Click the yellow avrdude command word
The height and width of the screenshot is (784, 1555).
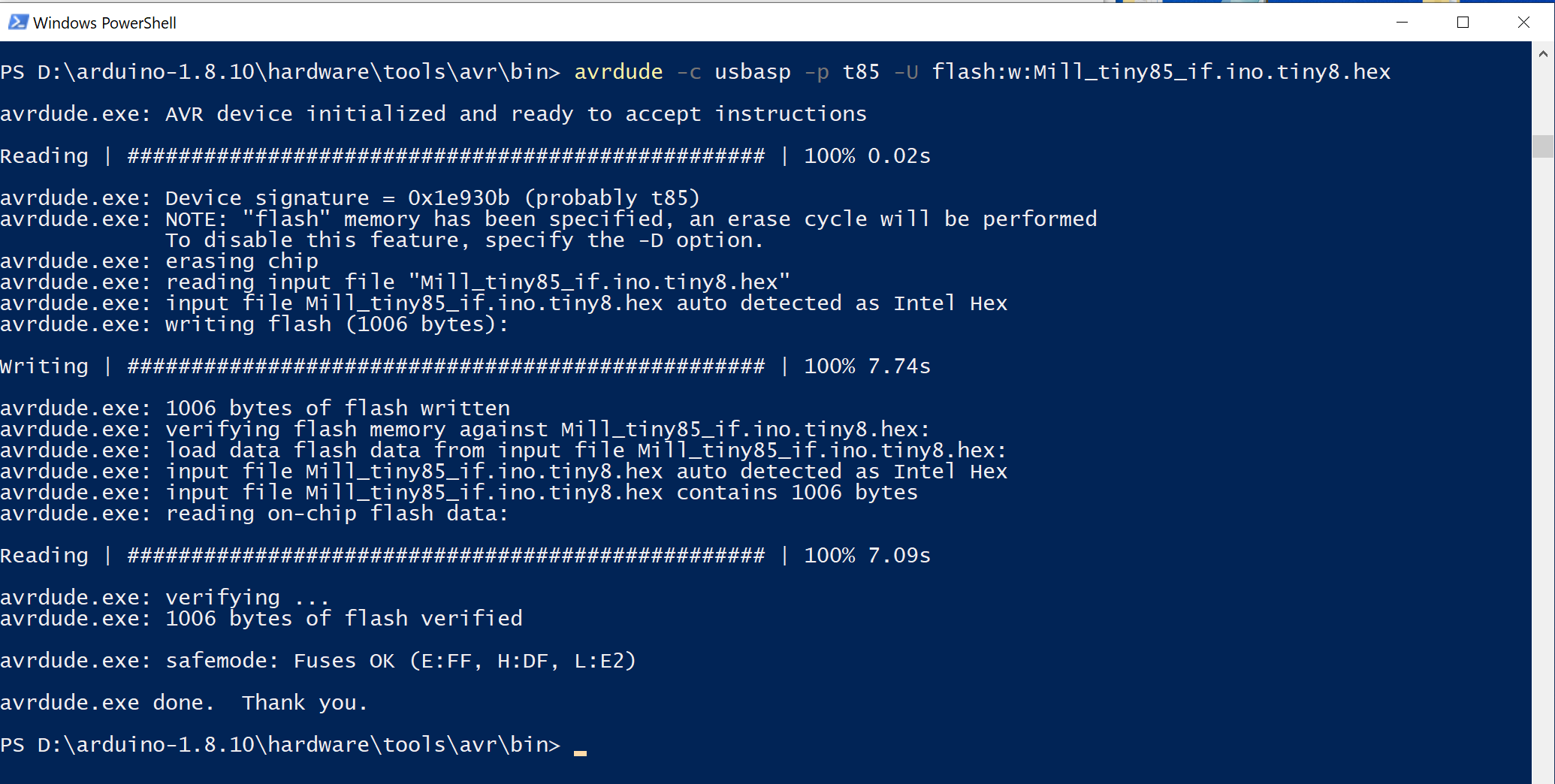pos(618,72)
